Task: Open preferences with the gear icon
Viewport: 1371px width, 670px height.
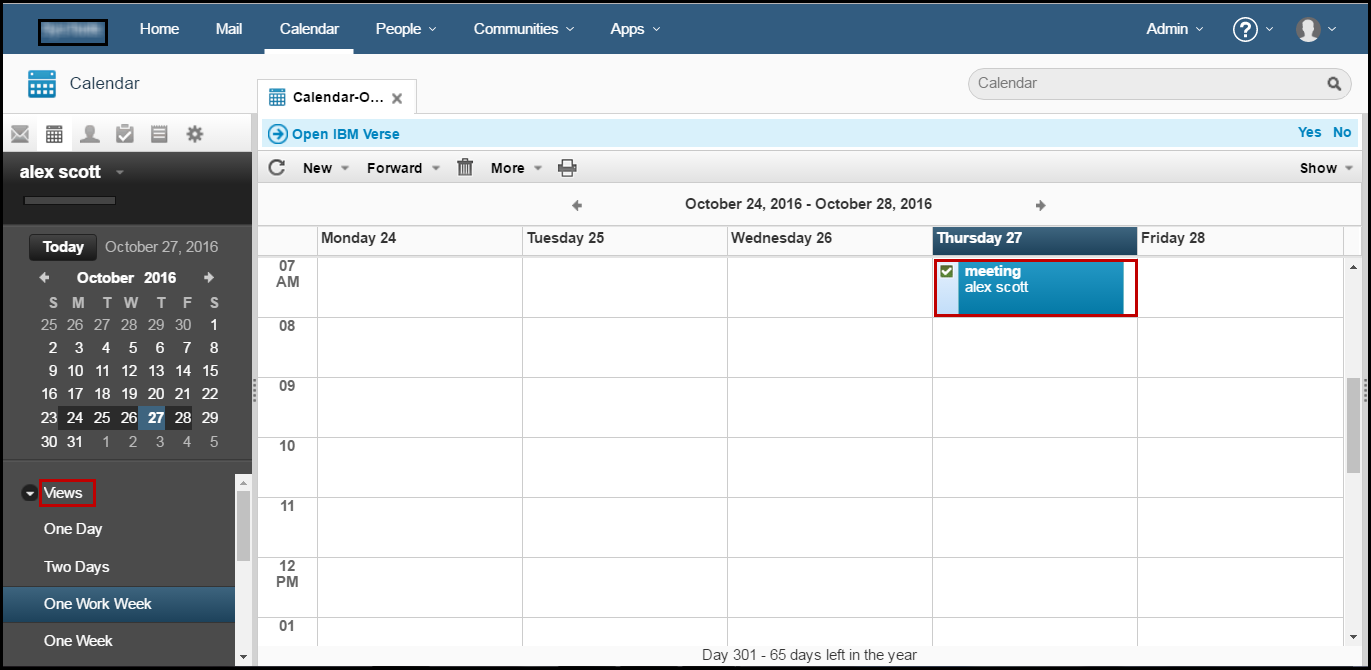Action: click(194, 133)
